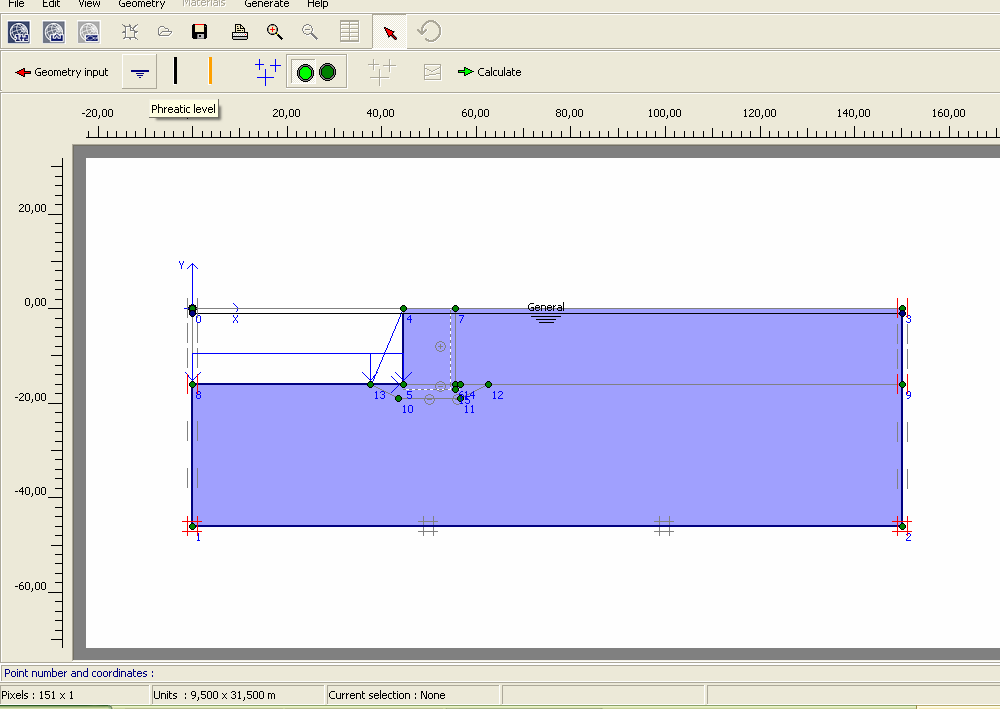Select geometry point 3
This screenshot has width=1000, height=709.
902,309
